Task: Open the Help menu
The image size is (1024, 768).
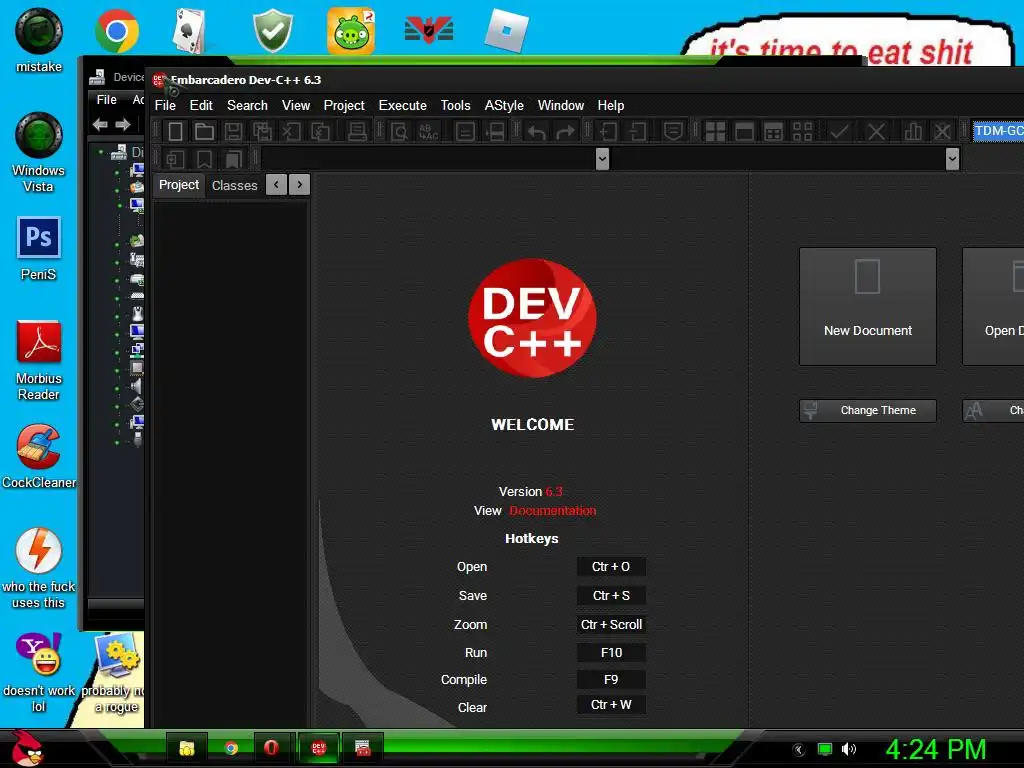Action: (x=611, y=105)
